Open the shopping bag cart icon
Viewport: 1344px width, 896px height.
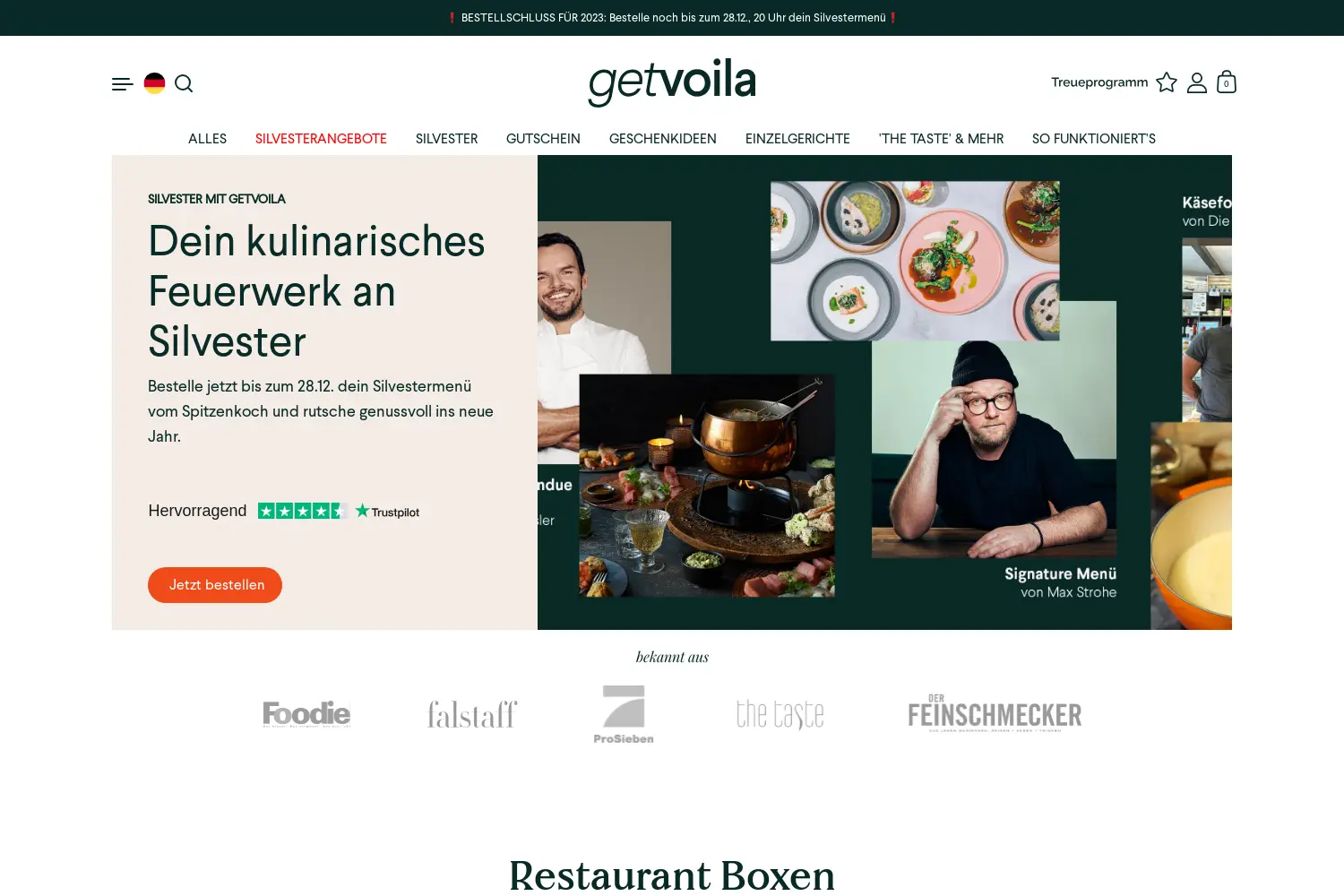pos(1227,82)
